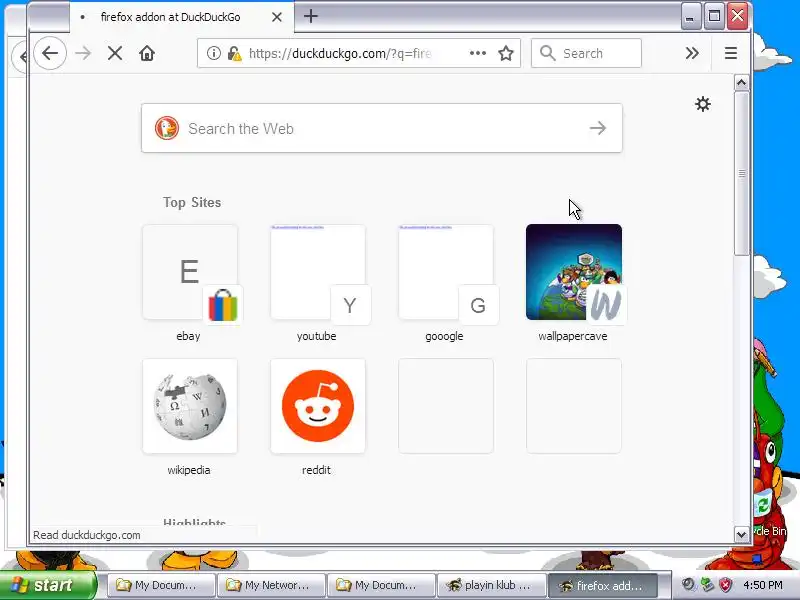The image size is (800, 600).
Task: Click the red shield tray icon
Action: coord(725,585)
